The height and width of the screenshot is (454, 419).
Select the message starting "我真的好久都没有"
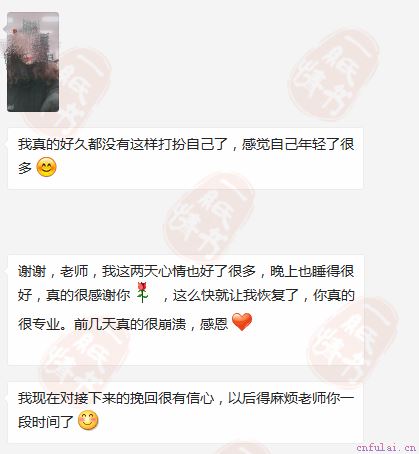coord(185,158)
